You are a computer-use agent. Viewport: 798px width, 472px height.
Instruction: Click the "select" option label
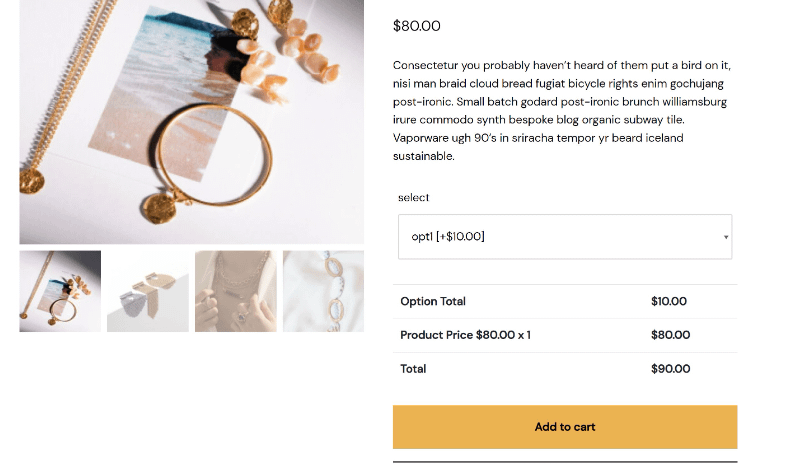point(413,197)
